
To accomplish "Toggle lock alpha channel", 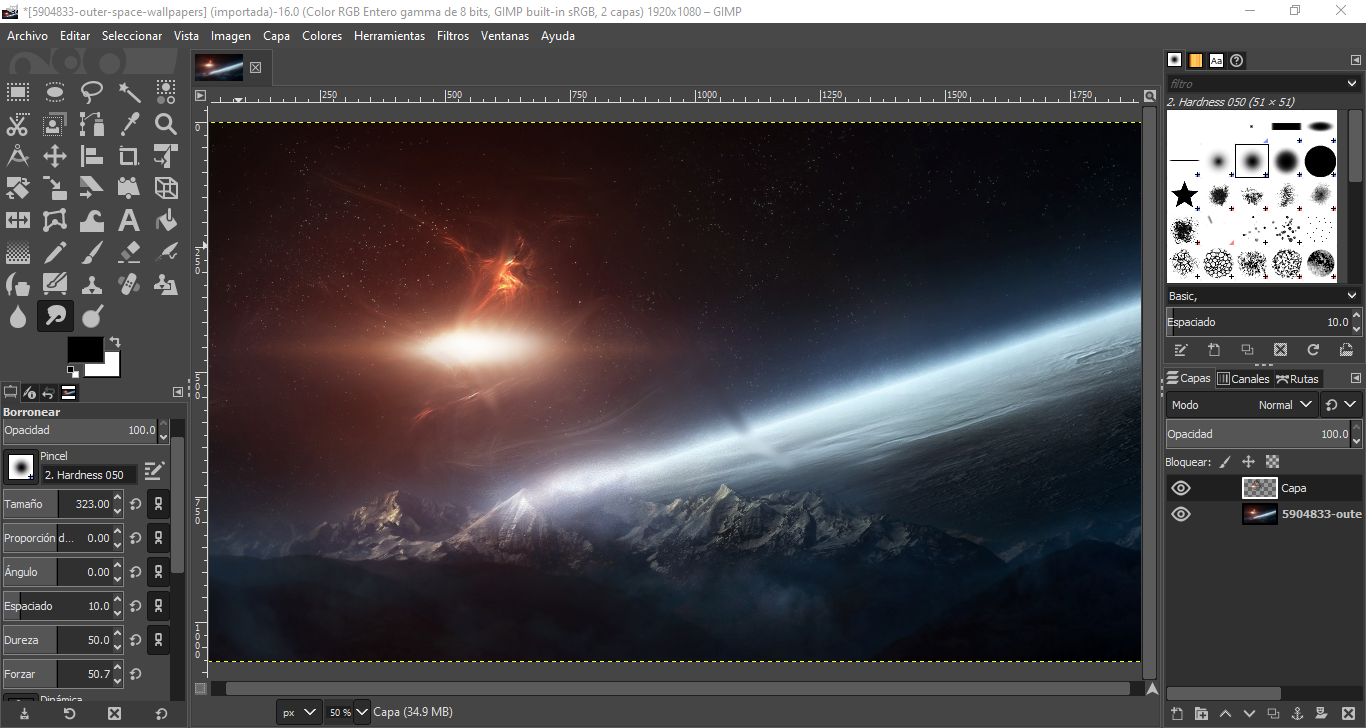I will coord(1272,462).
